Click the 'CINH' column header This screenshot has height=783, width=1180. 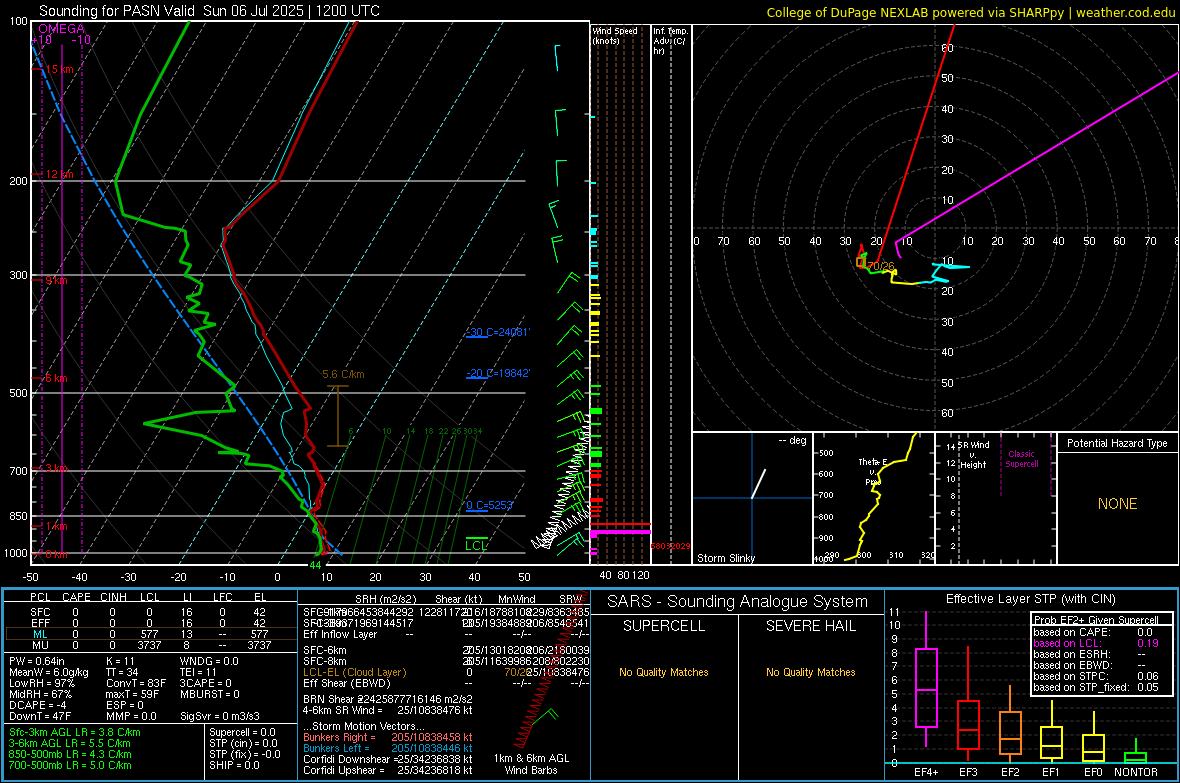pos(114,597)
